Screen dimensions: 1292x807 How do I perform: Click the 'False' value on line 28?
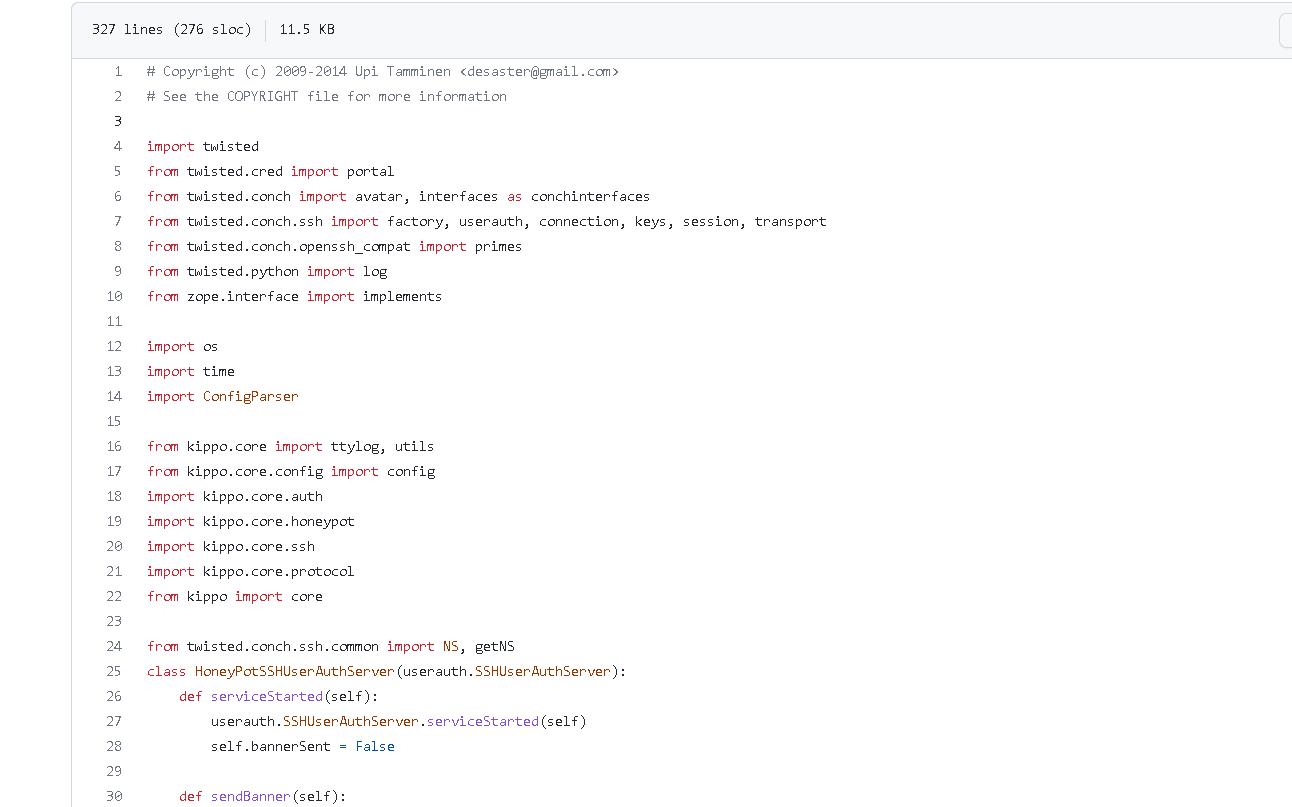(x=375, y=746)
